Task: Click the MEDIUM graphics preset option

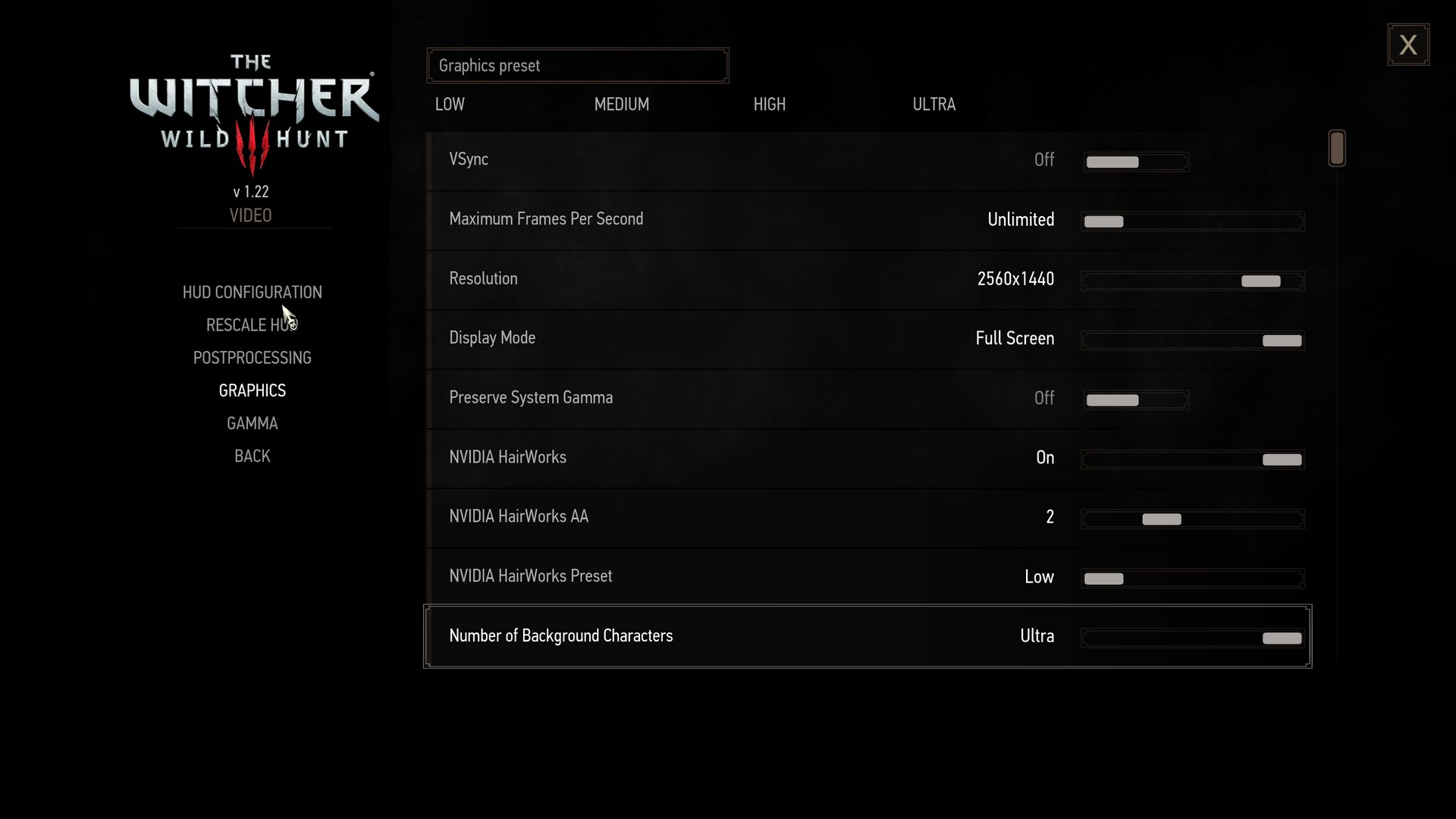Action: pyautogui.click(x=622, y=104)
